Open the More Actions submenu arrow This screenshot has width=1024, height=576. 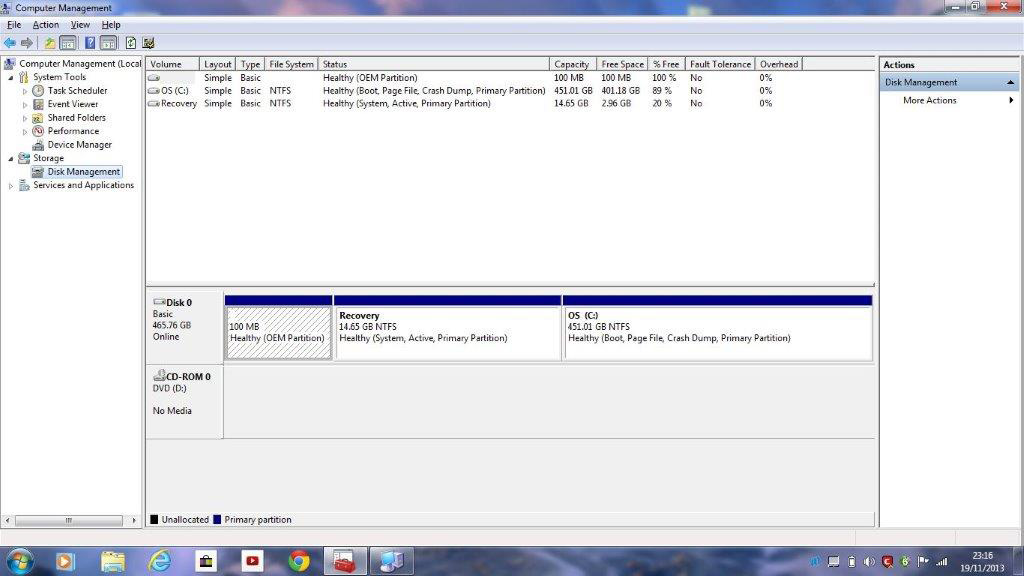tap(1011, 100)
